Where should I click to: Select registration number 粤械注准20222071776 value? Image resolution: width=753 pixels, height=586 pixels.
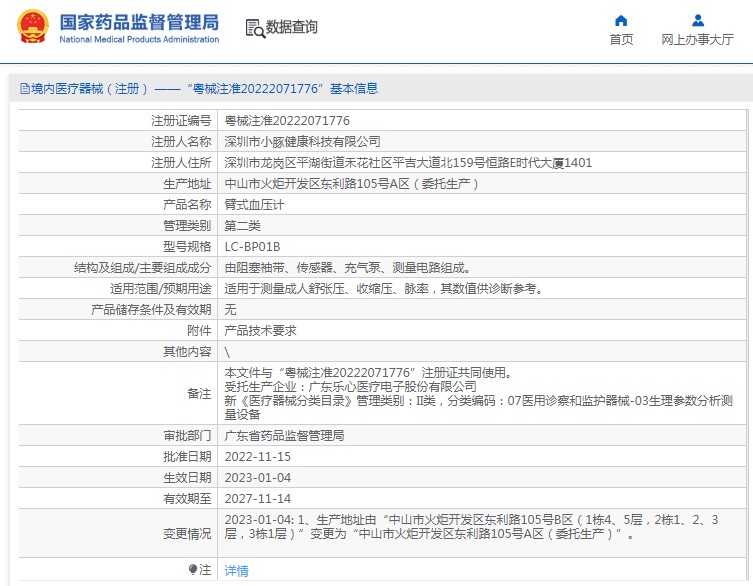287,121
